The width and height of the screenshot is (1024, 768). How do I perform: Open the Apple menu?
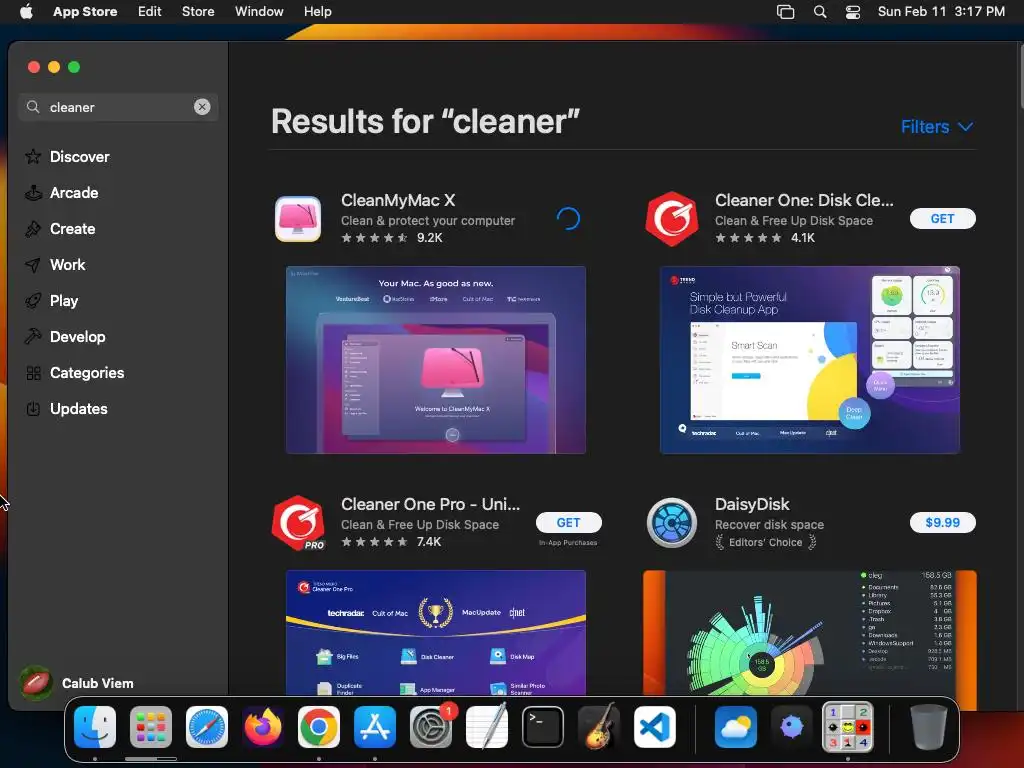coord(26,12)
